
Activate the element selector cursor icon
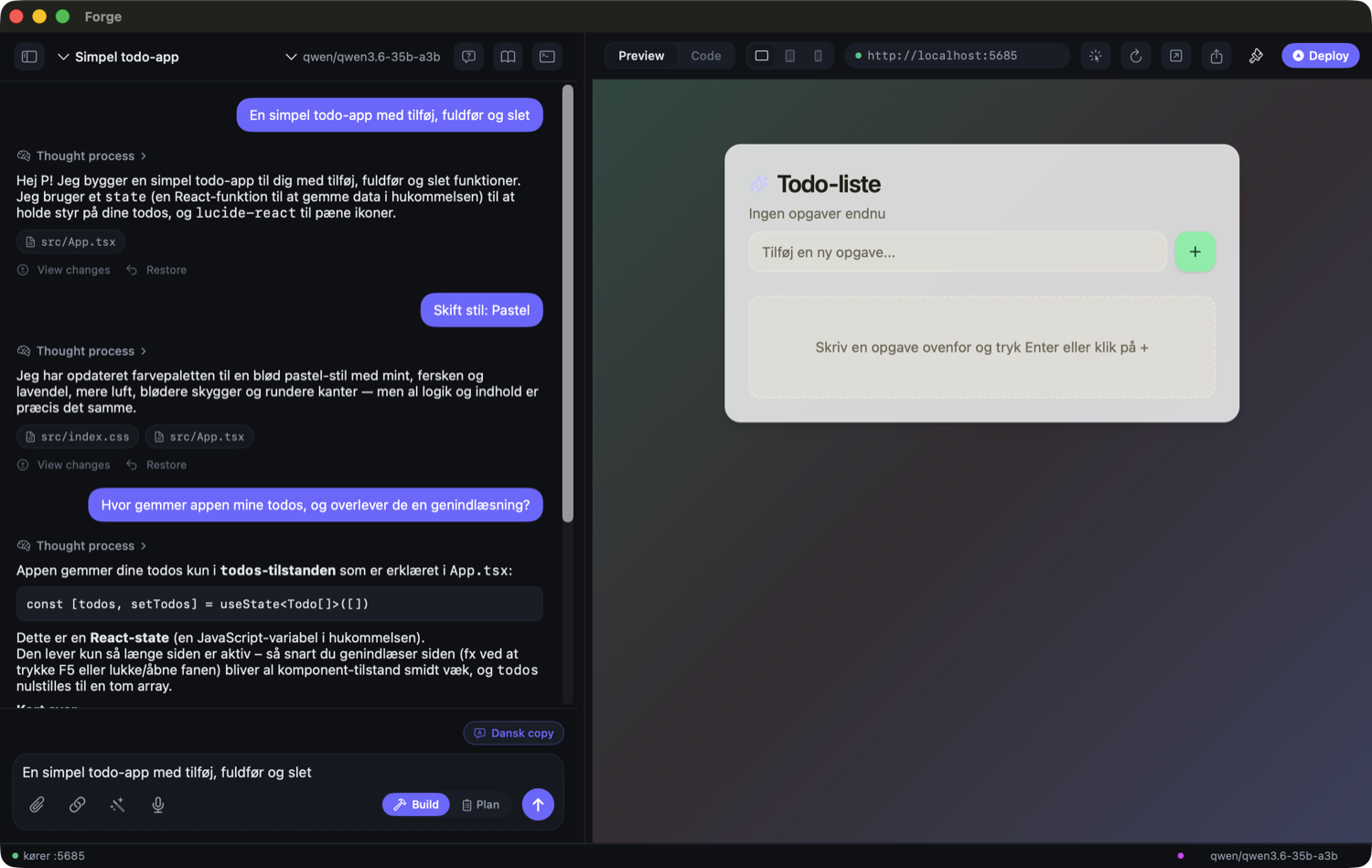tap(1095, 56)
